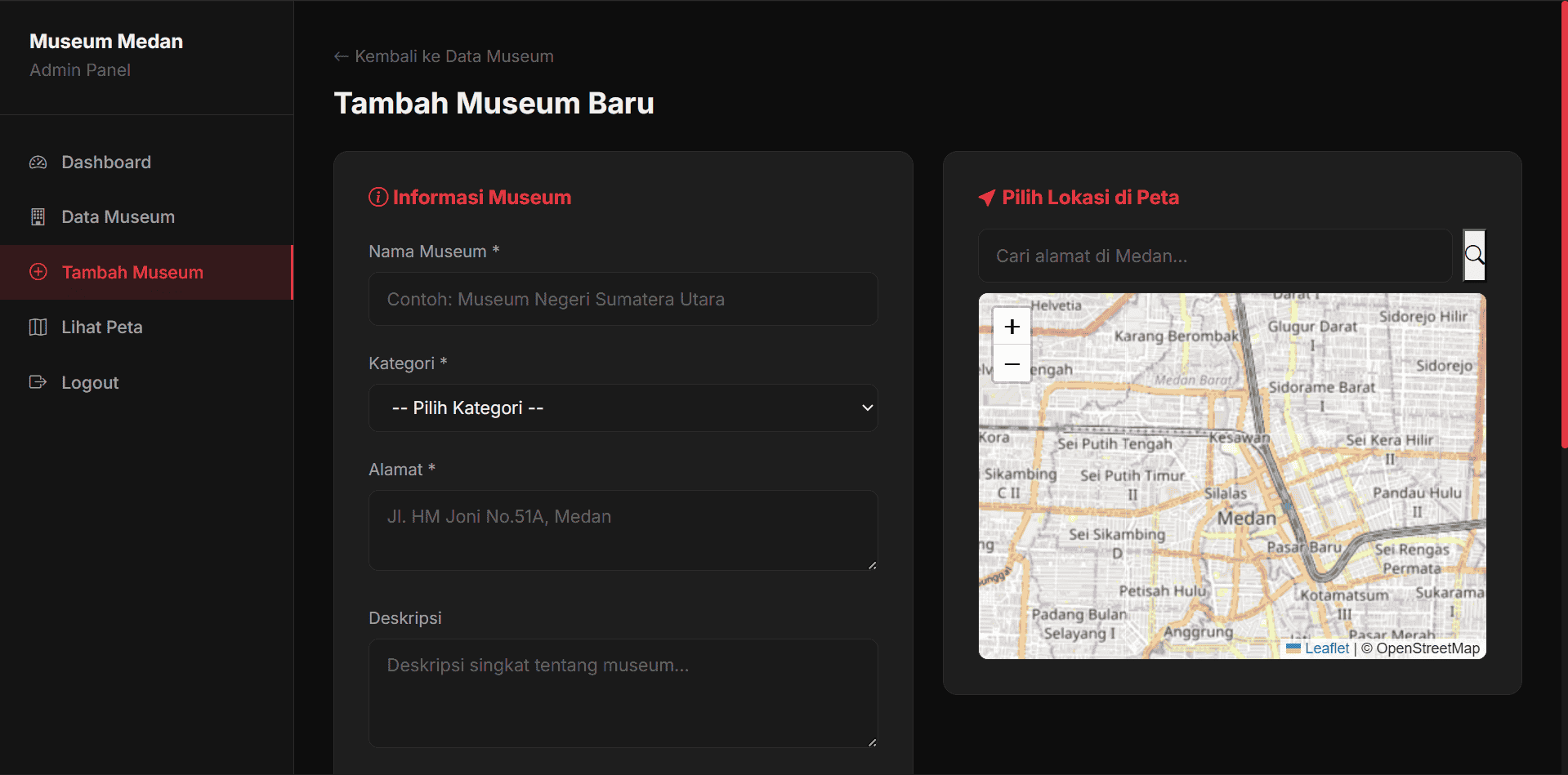
Task: Click the Medan city label on the map
Action: click(x=1246, y=519)
